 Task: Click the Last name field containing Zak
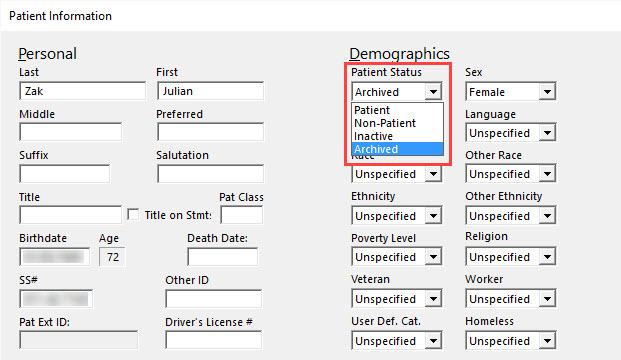(82, 91)
